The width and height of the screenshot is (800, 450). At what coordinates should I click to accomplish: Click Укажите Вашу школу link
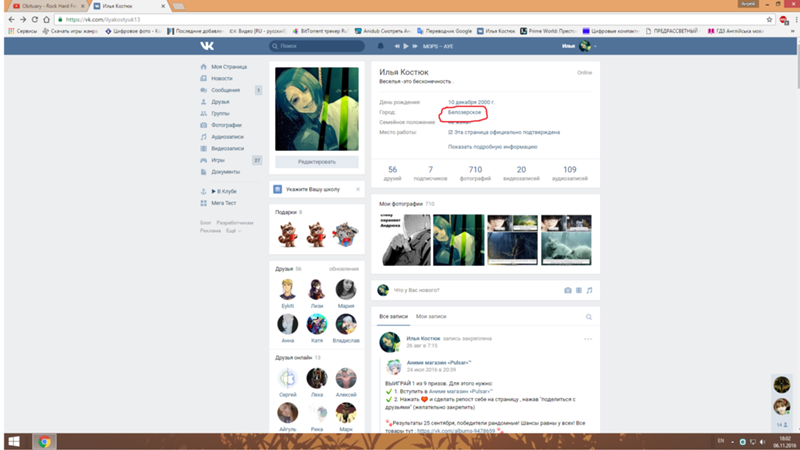(313, 189)
